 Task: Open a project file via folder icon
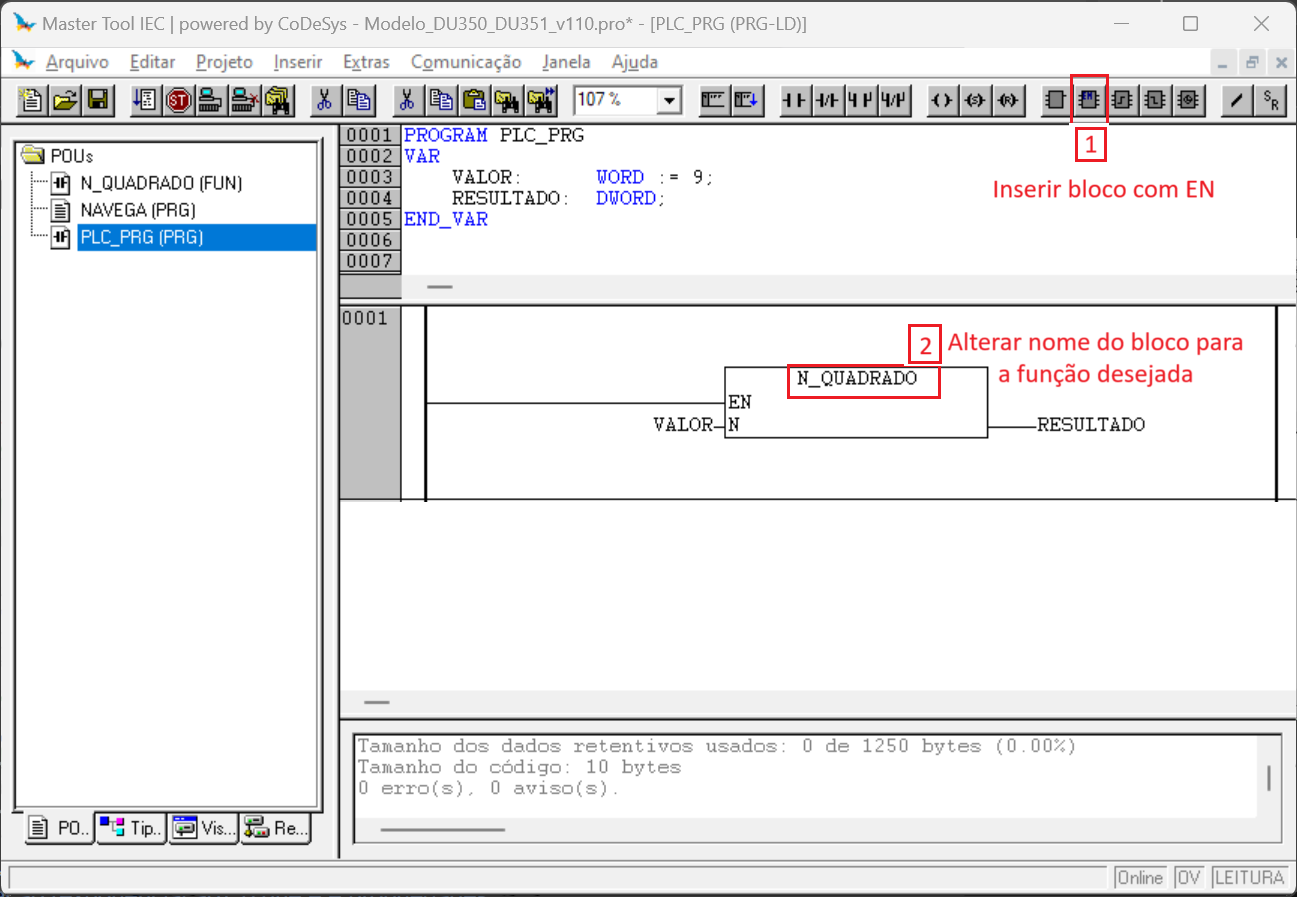[66, 100]
